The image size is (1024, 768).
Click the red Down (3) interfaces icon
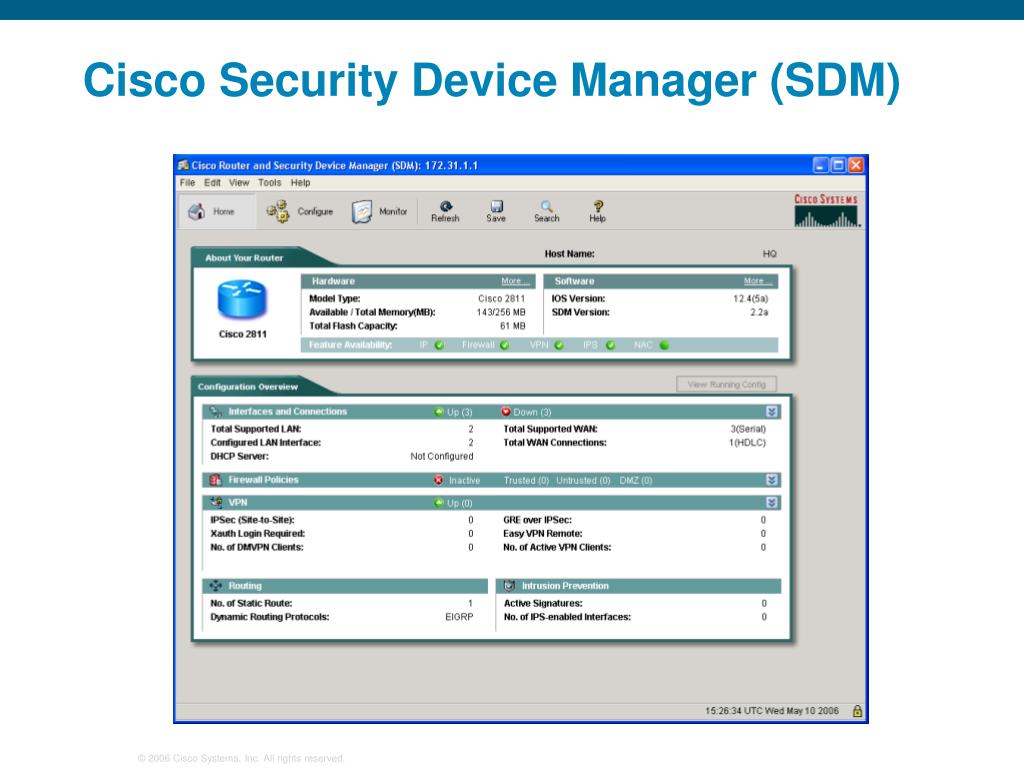pyautogui.click(x=505, y=412)
